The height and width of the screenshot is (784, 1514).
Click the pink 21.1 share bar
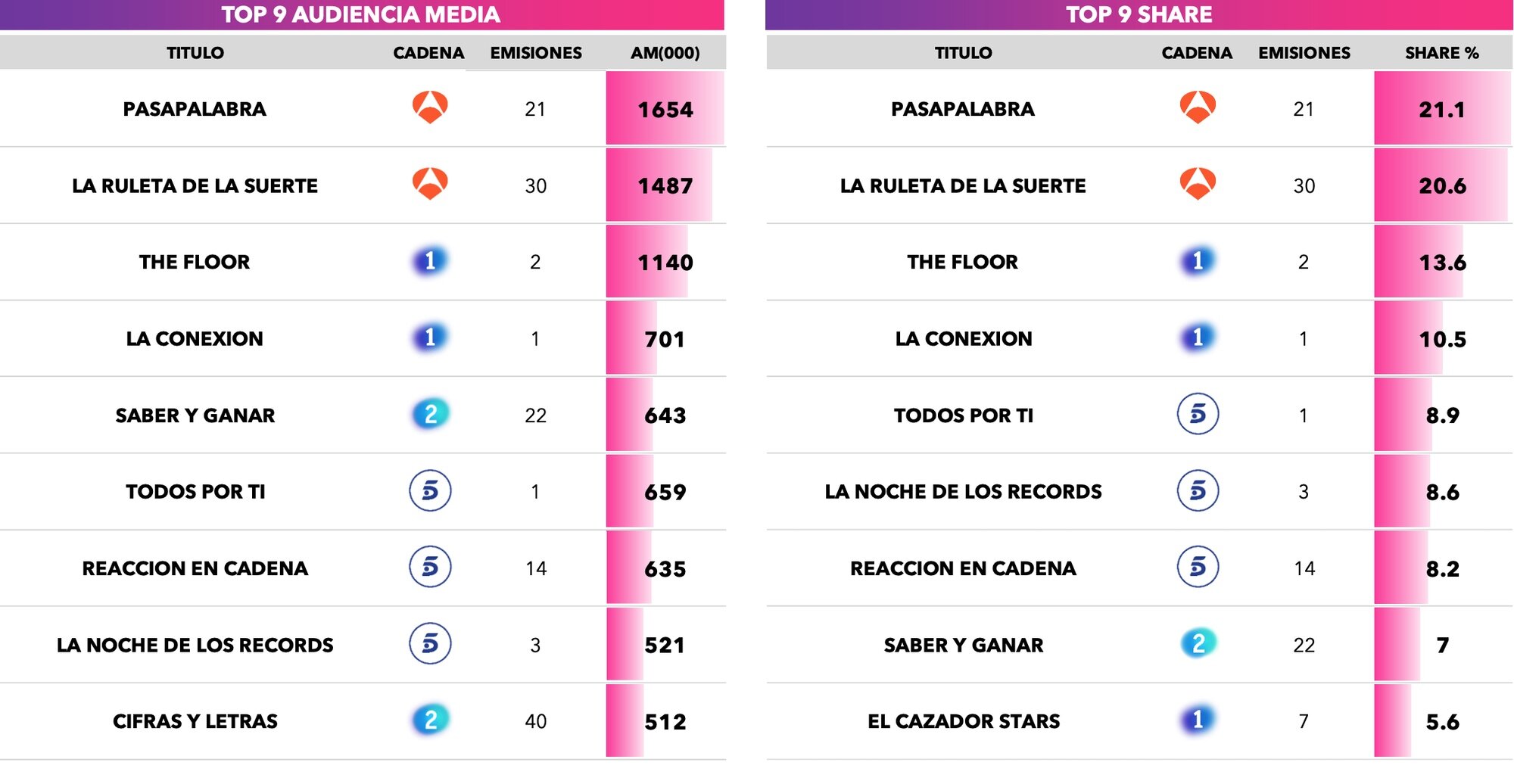[x=1441, y=109]
